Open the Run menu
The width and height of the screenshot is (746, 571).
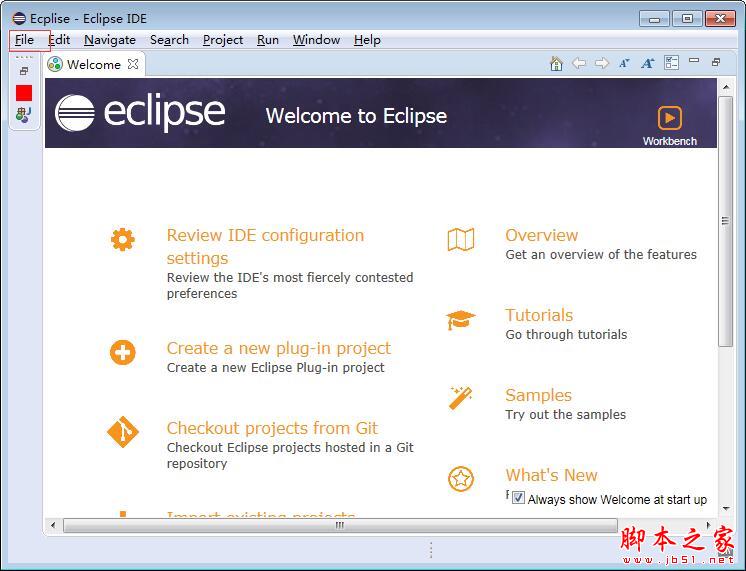click(268, 40)
